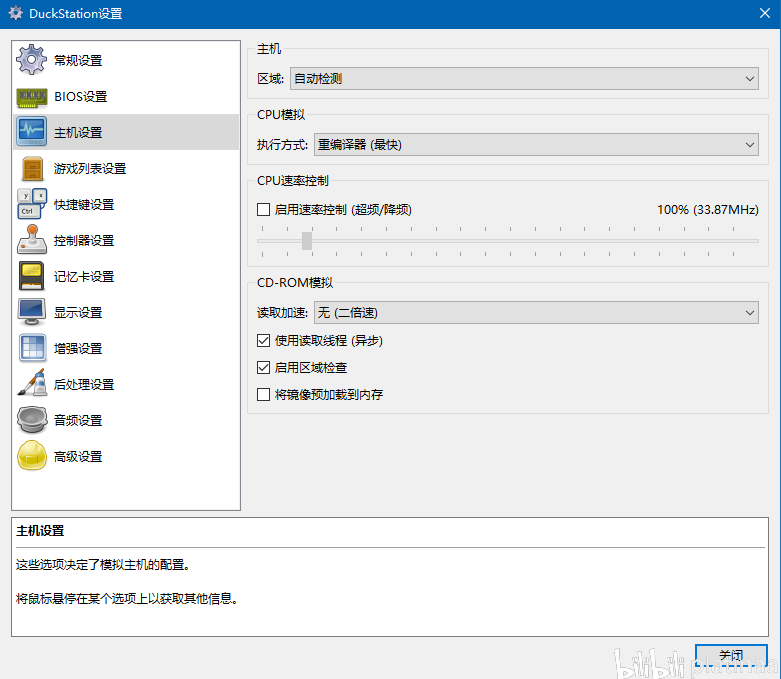Screen dimensions: 781x679
Task: Select 主机设置 in the sidebar
Action: click(x=126, y=132)
